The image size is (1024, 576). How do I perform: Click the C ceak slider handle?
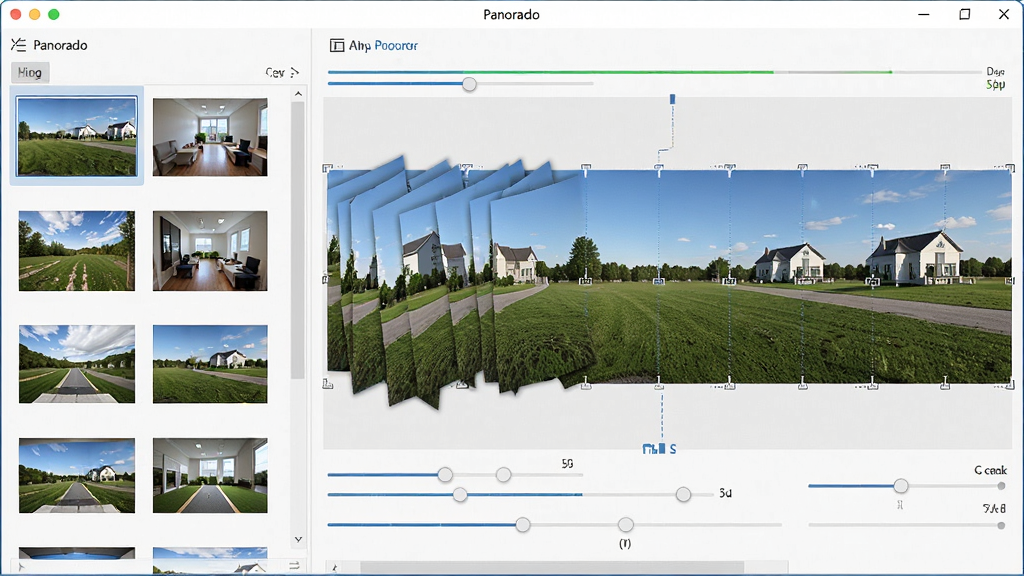point(901,486)
